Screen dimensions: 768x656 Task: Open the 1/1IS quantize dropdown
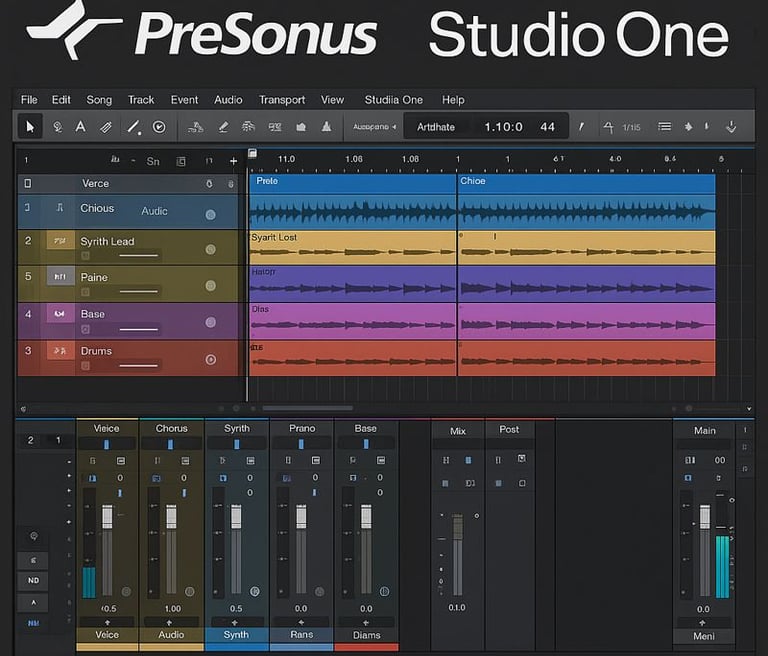(x=631, y=127)
